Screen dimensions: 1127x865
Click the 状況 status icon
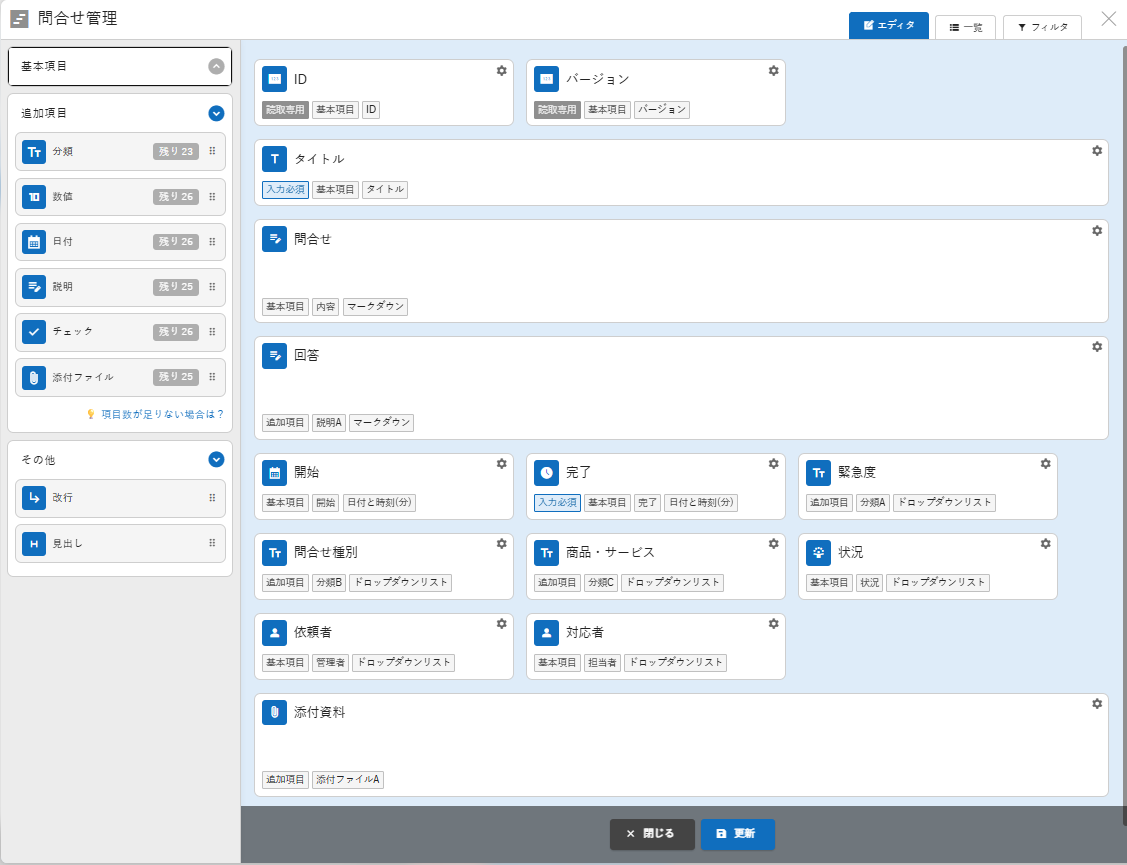(x=819, y=553)
